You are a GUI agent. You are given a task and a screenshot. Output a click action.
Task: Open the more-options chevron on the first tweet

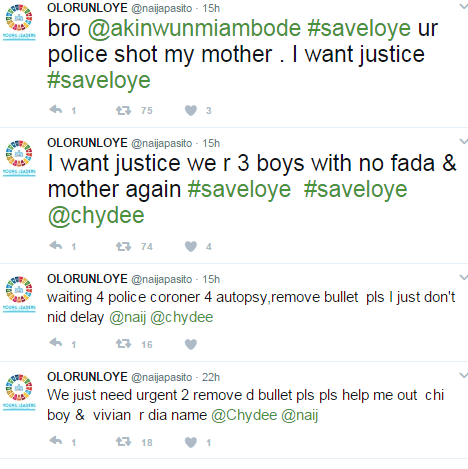464,6
